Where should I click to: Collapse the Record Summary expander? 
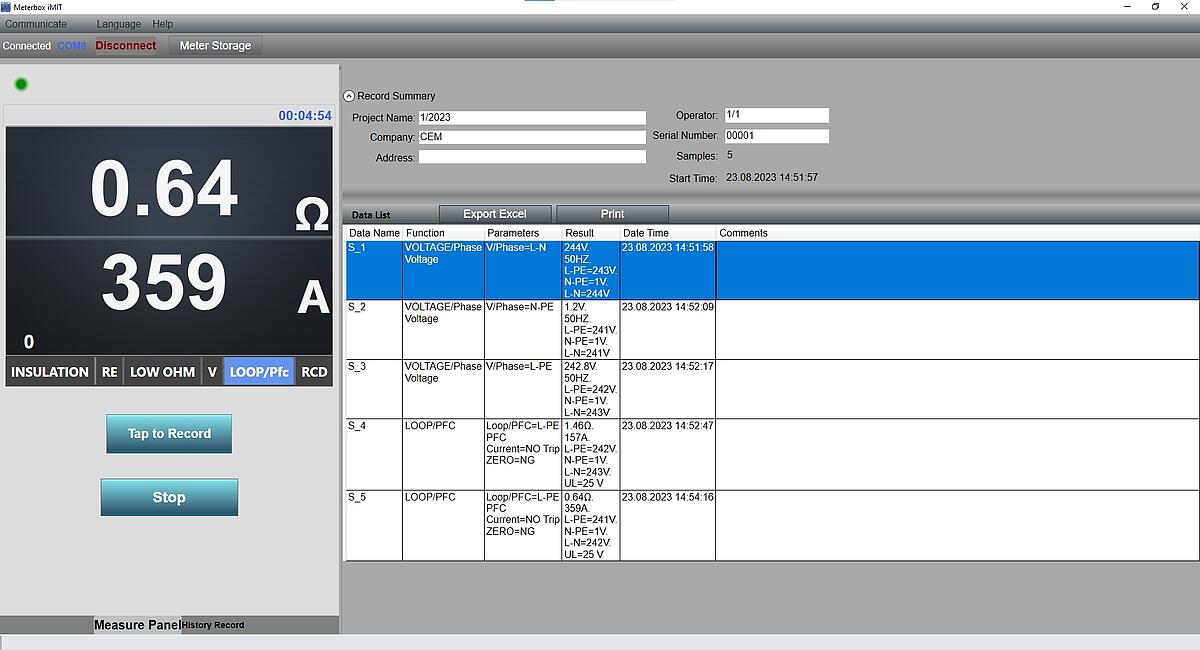click(x=349, y=96)
